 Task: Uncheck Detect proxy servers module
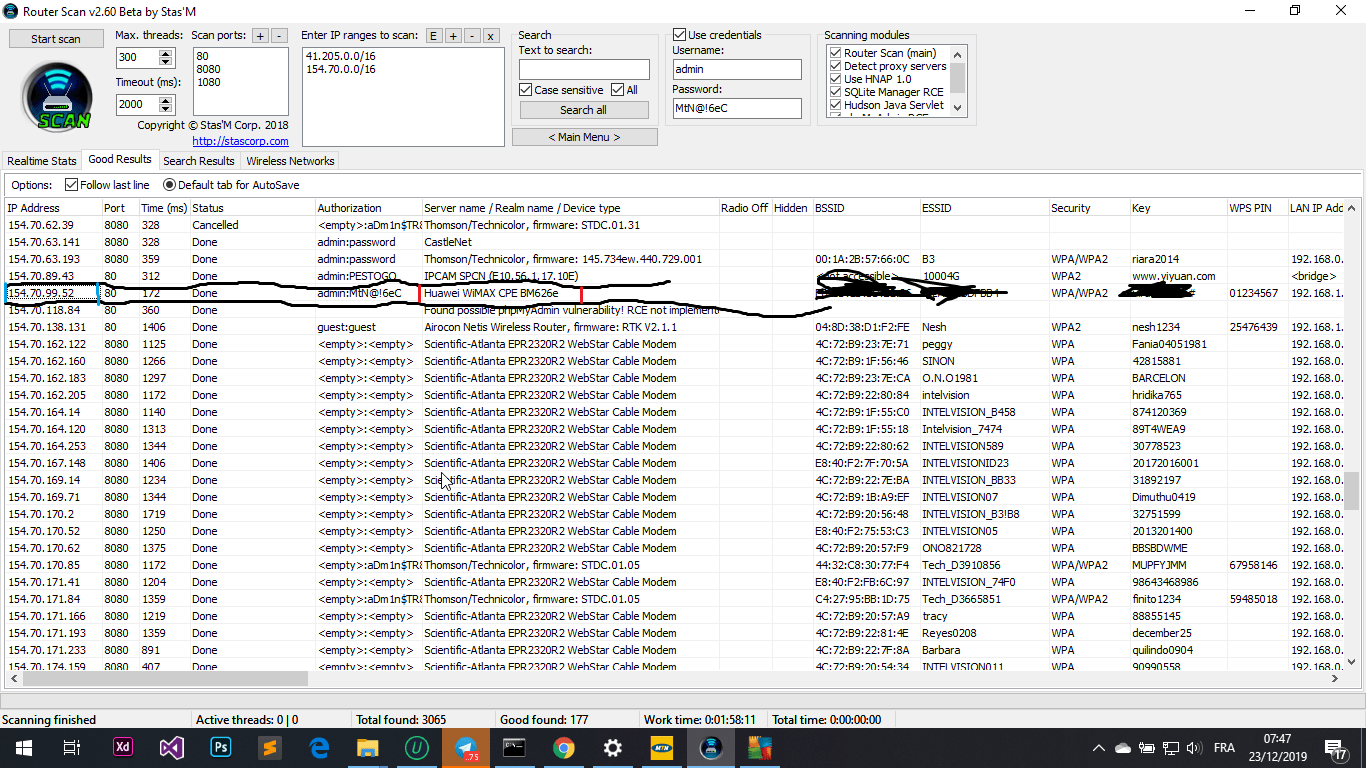(835, 66)
